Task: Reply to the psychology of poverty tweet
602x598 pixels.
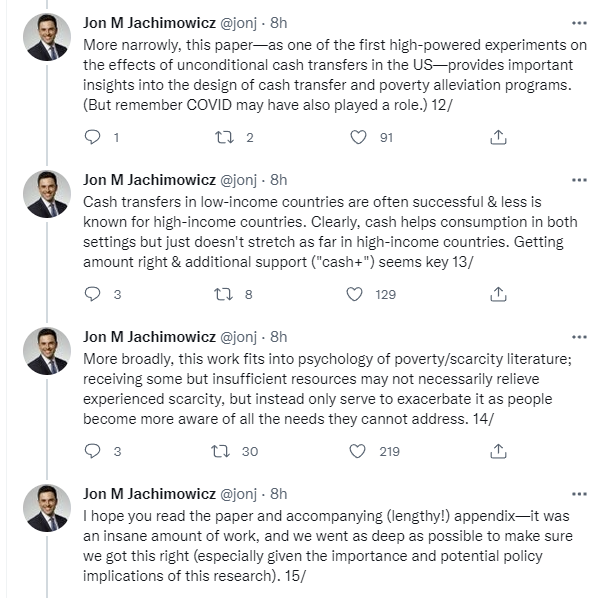Action: pyautogui.click(x=93, y=452)
